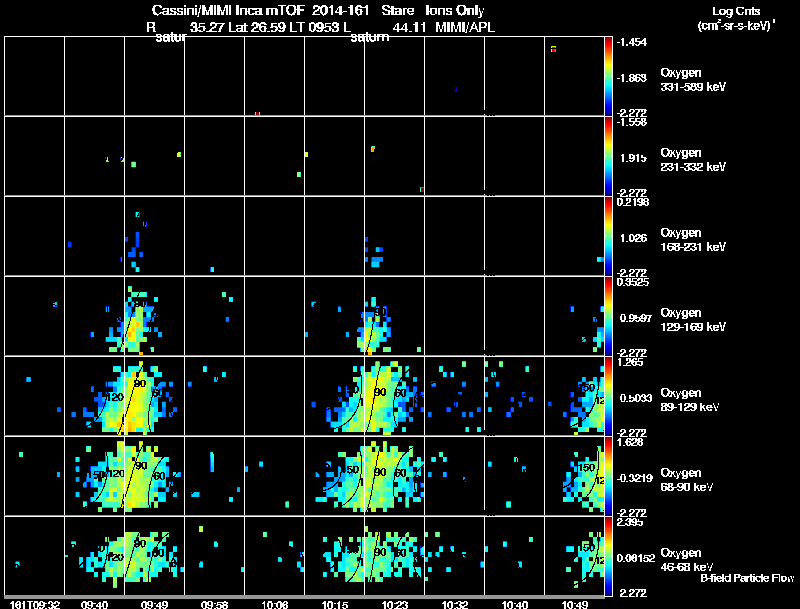Screen dimensions: 800x609
Task: Click the 'Stare' word in the header
Action: 397,11
